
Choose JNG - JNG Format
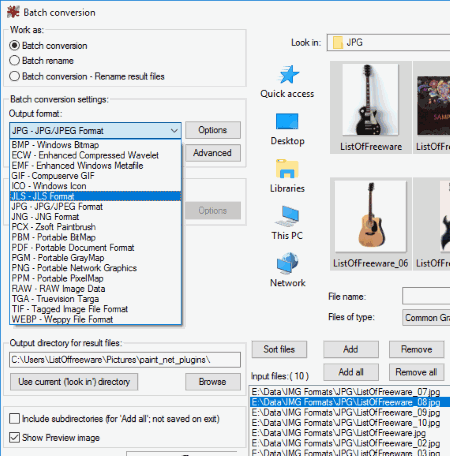click(x=95, y=217)
